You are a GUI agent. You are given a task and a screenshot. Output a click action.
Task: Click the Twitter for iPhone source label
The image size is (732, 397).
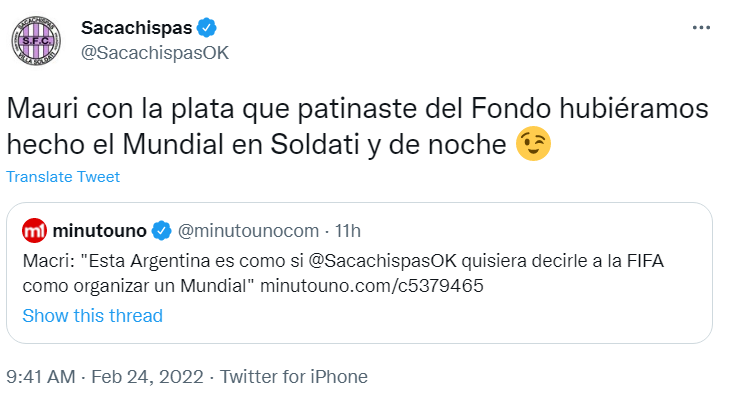coord(294,376)
